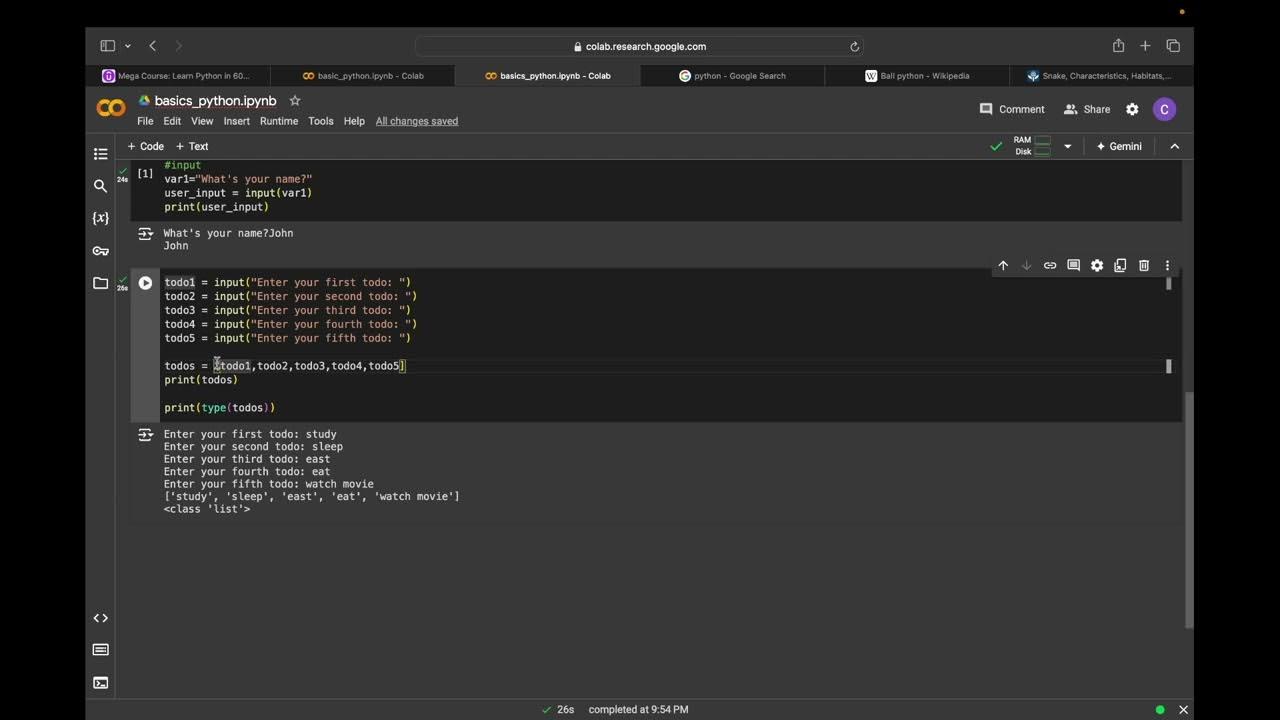Open the Colab table of contents panel
Viewport: 1280px width, 720px height.
[100, 154]
